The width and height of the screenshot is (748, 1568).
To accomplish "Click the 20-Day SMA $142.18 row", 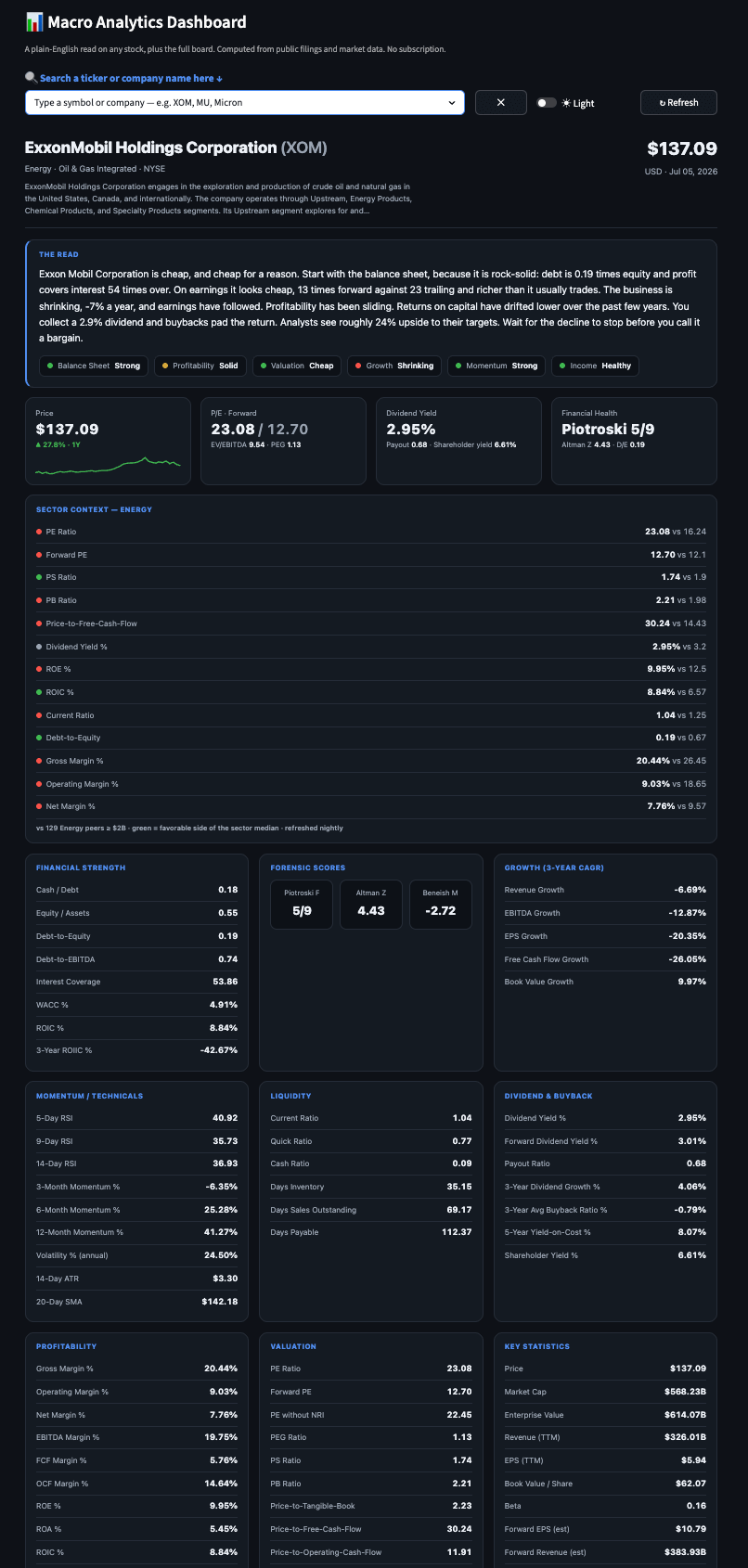I will (137, 1302).
